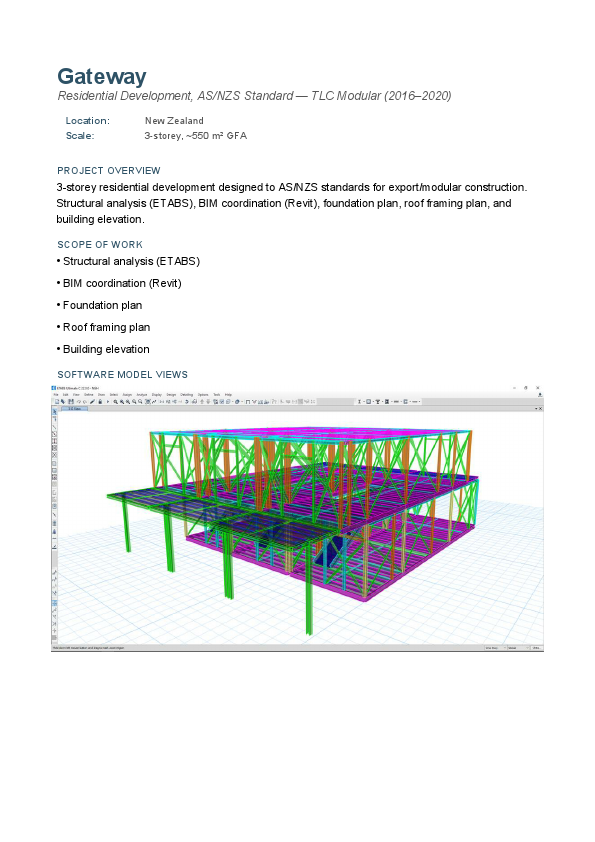595x842 pixels.
Task: Open the One Story dropdown in status bar
Action: click(495, 648)
